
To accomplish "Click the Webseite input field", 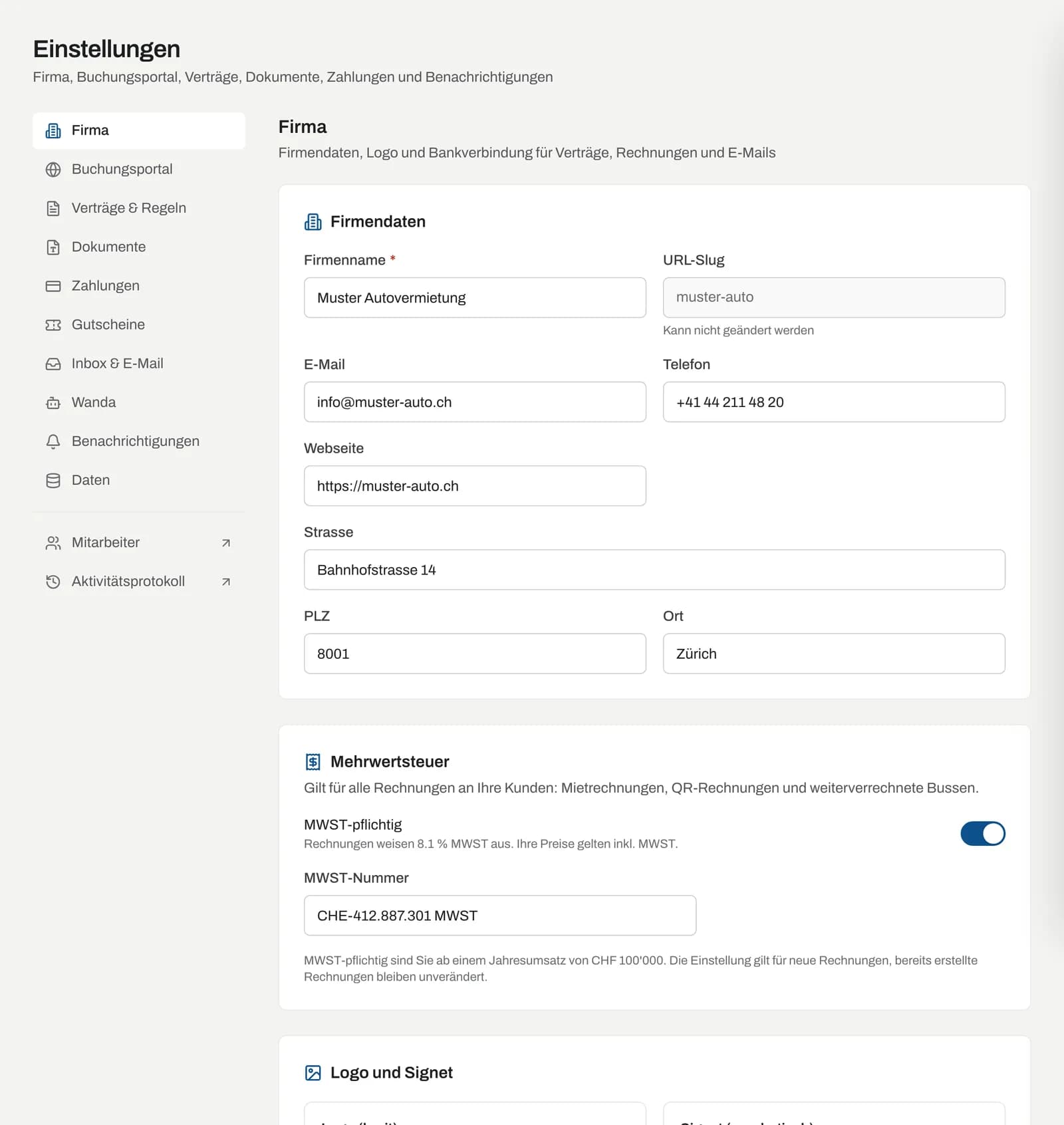I will [x=475, y=486].
